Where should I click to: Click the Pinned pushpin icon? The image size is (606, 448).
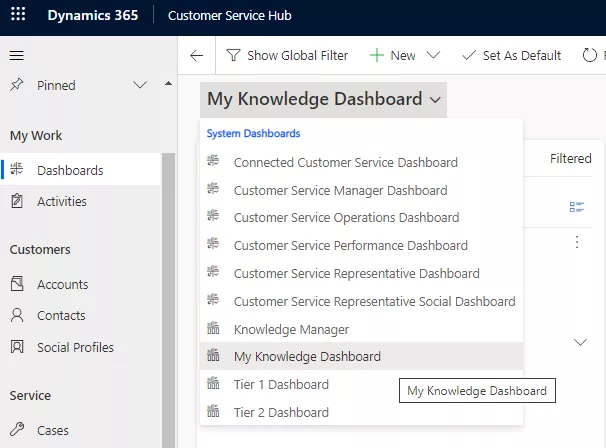point(17,85)
